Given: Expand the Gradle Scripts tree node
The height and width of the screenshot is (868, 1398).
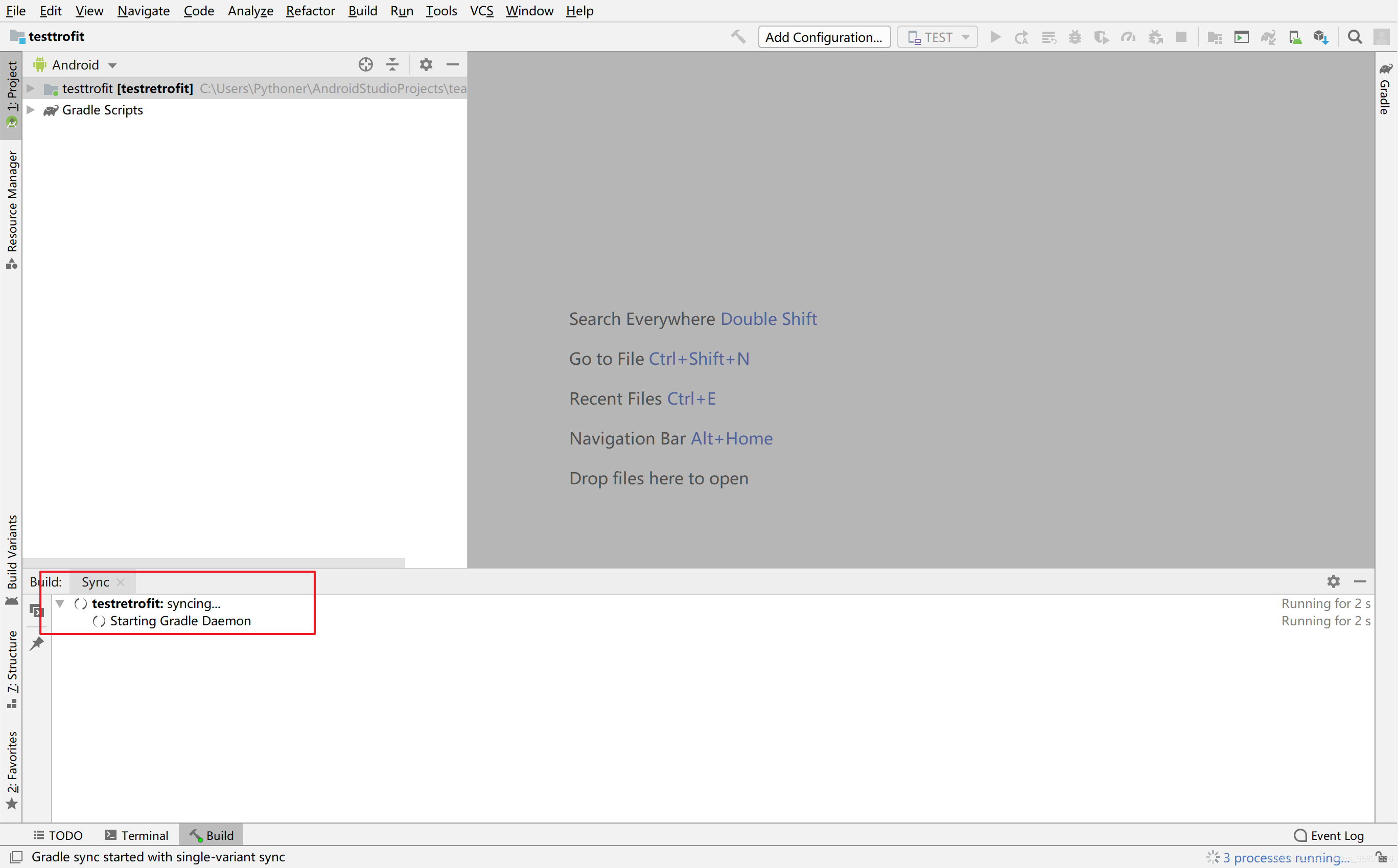Looking at the screenshot, I should [31, 110].
